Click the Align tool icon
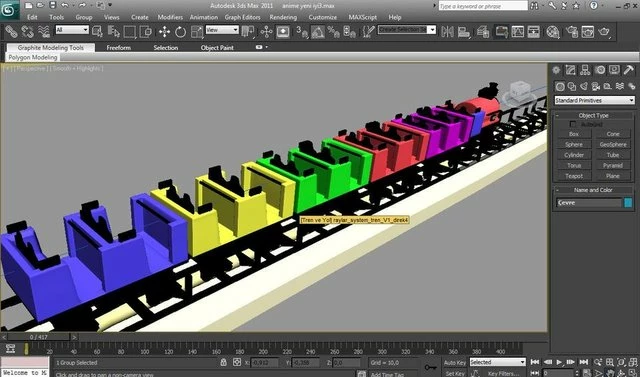 [x=464, y=31]
